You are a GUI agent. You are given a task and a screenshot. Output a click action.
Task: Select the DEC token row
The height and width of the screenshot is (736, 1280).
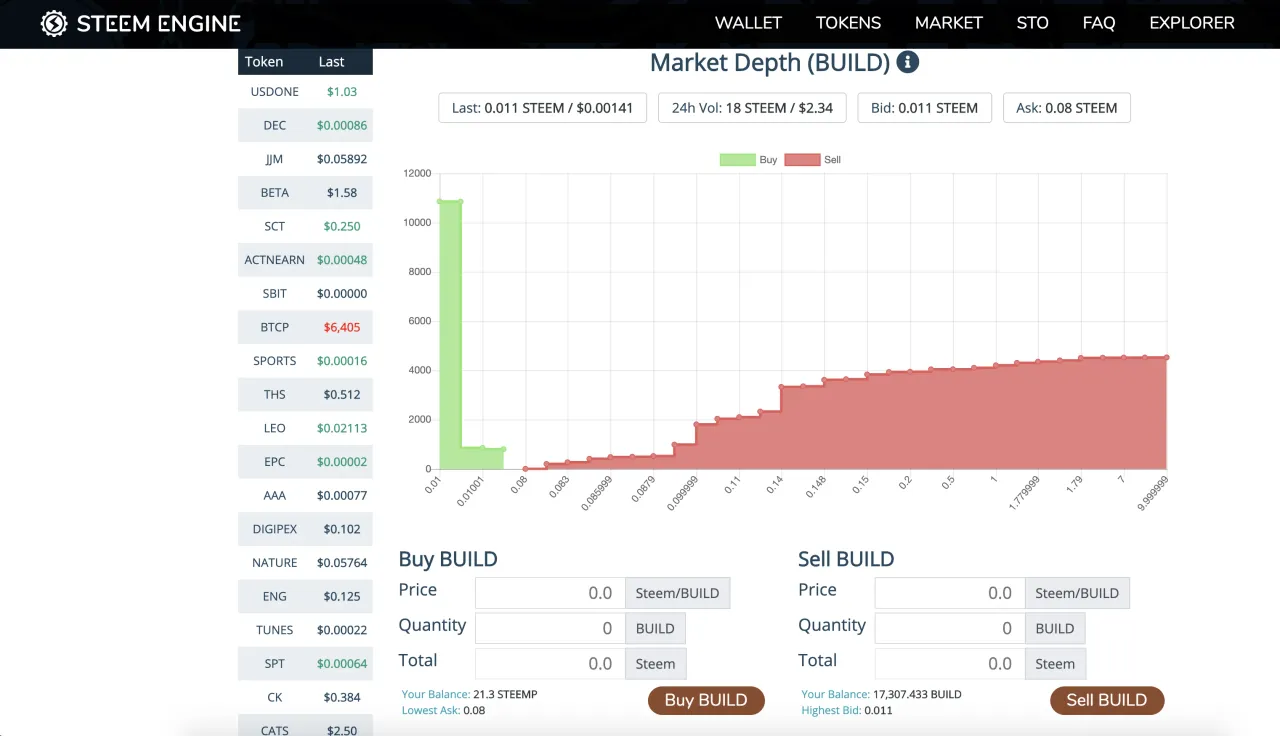click(x=305, y=125)
